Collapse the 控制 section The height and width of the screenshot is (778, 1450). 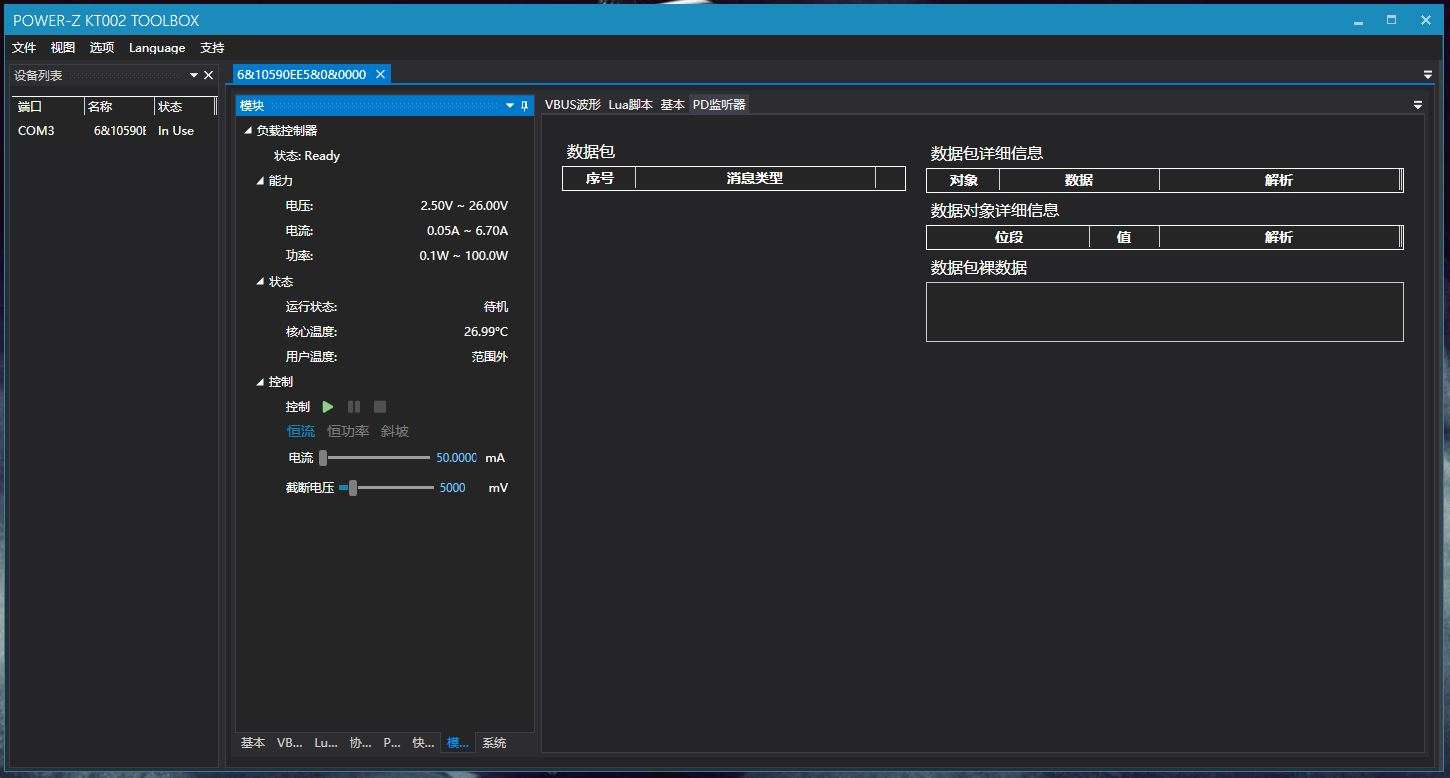pyautogui.click(x=261, y=382)
